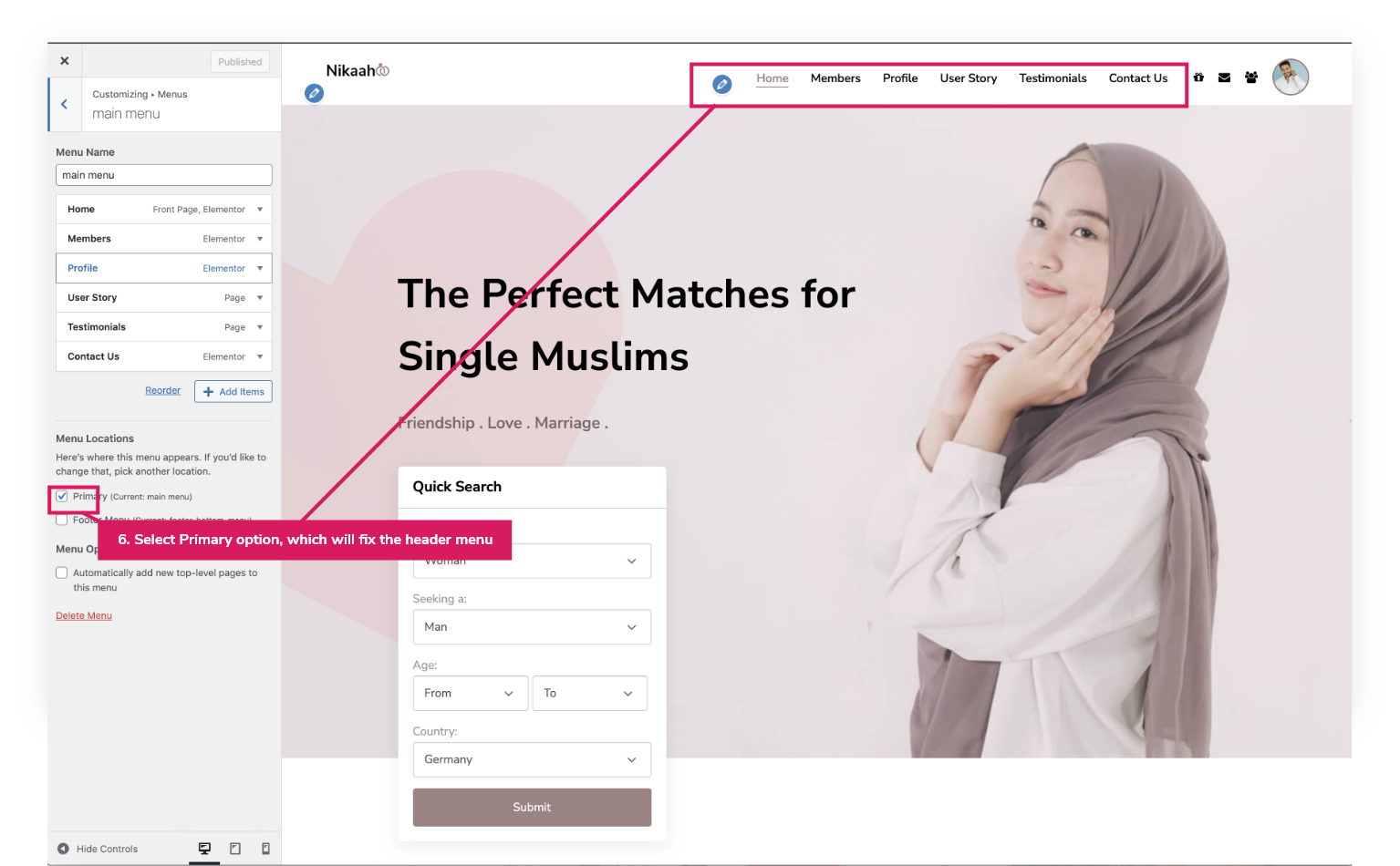Go back with the left chevron arrow

click(x=64, y=104)
